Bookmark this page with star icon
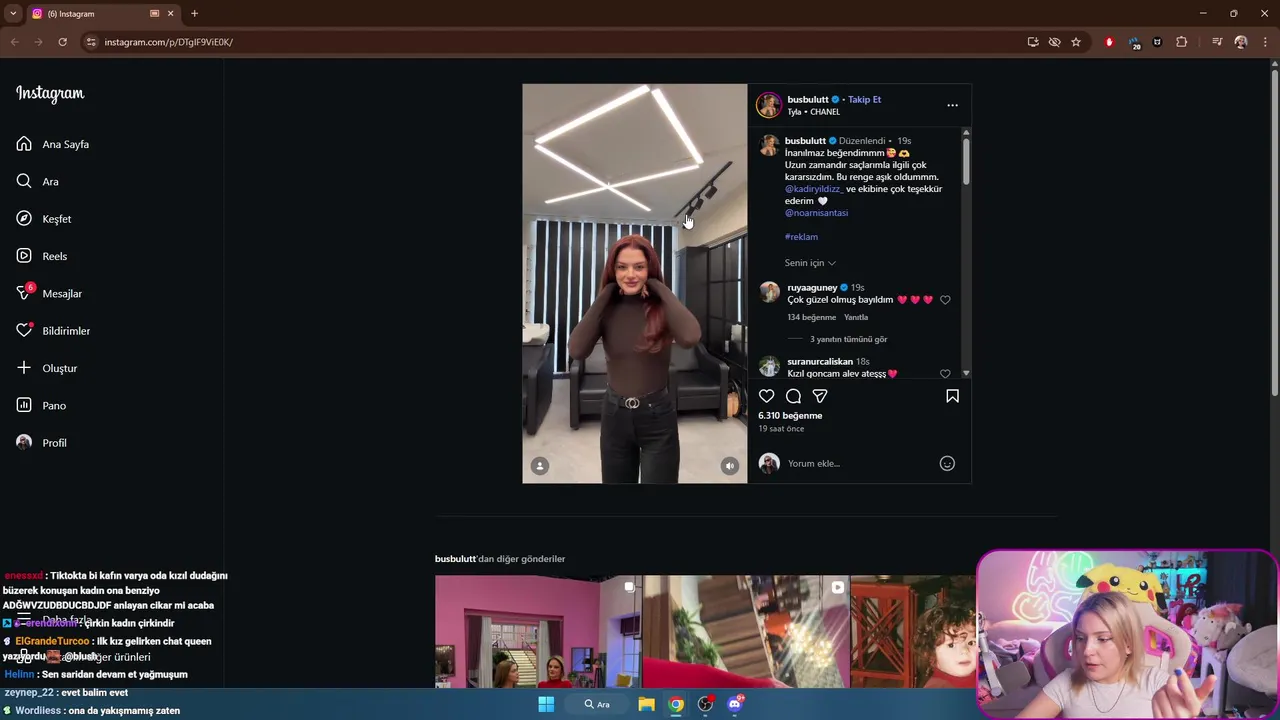The image size is (1280, 720). tap(1076, 42)
